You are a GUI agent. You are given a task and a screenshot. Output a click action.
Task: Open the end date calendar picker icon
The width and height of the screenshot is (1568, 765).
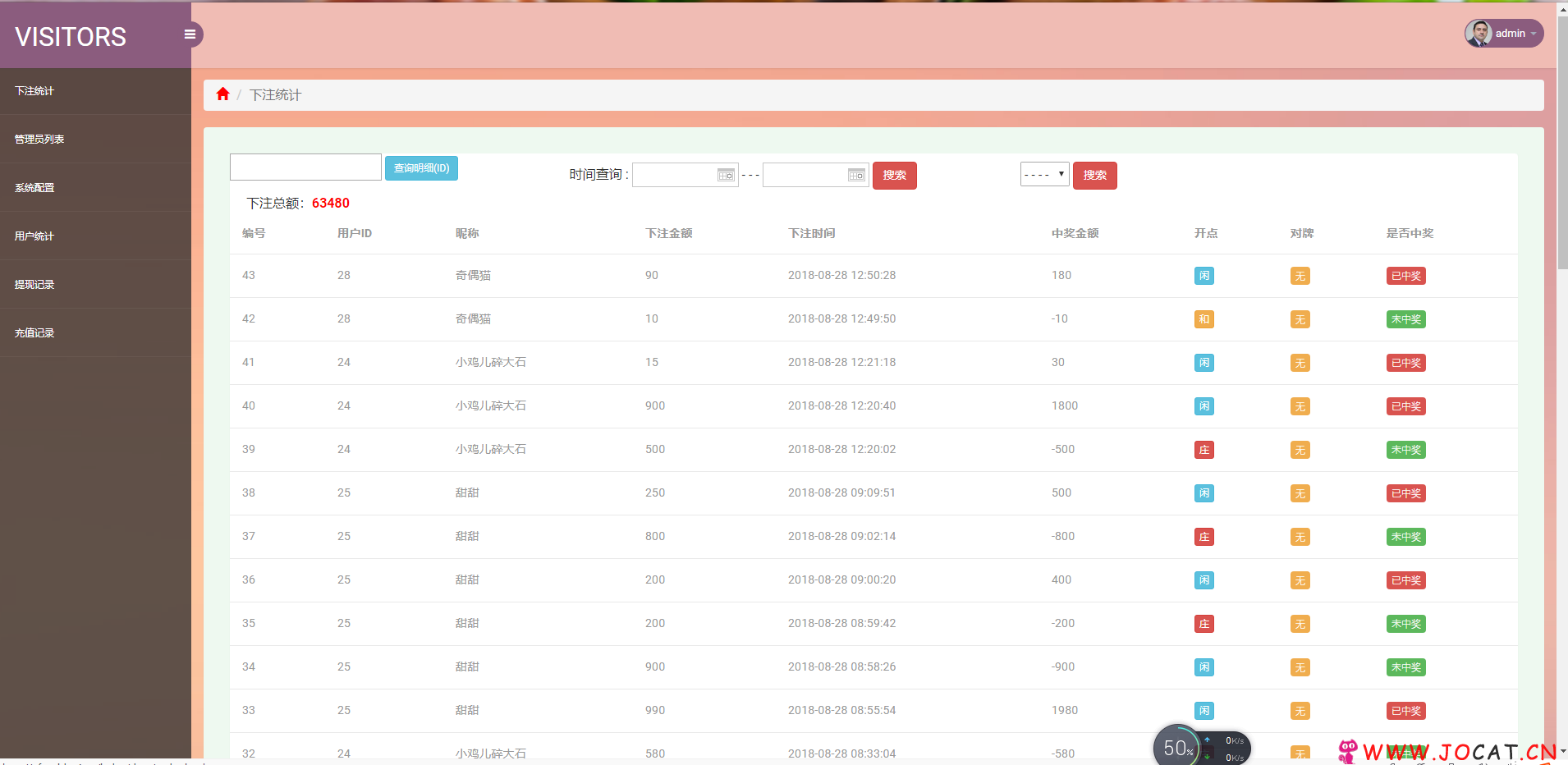(856, 175)
